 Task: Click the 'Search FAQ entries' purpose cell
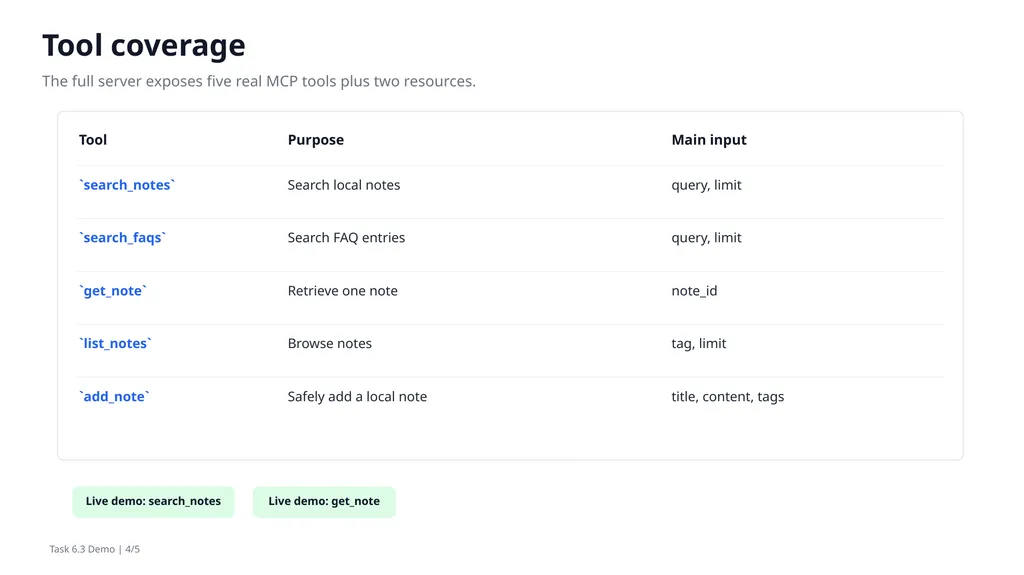(346, 238)
